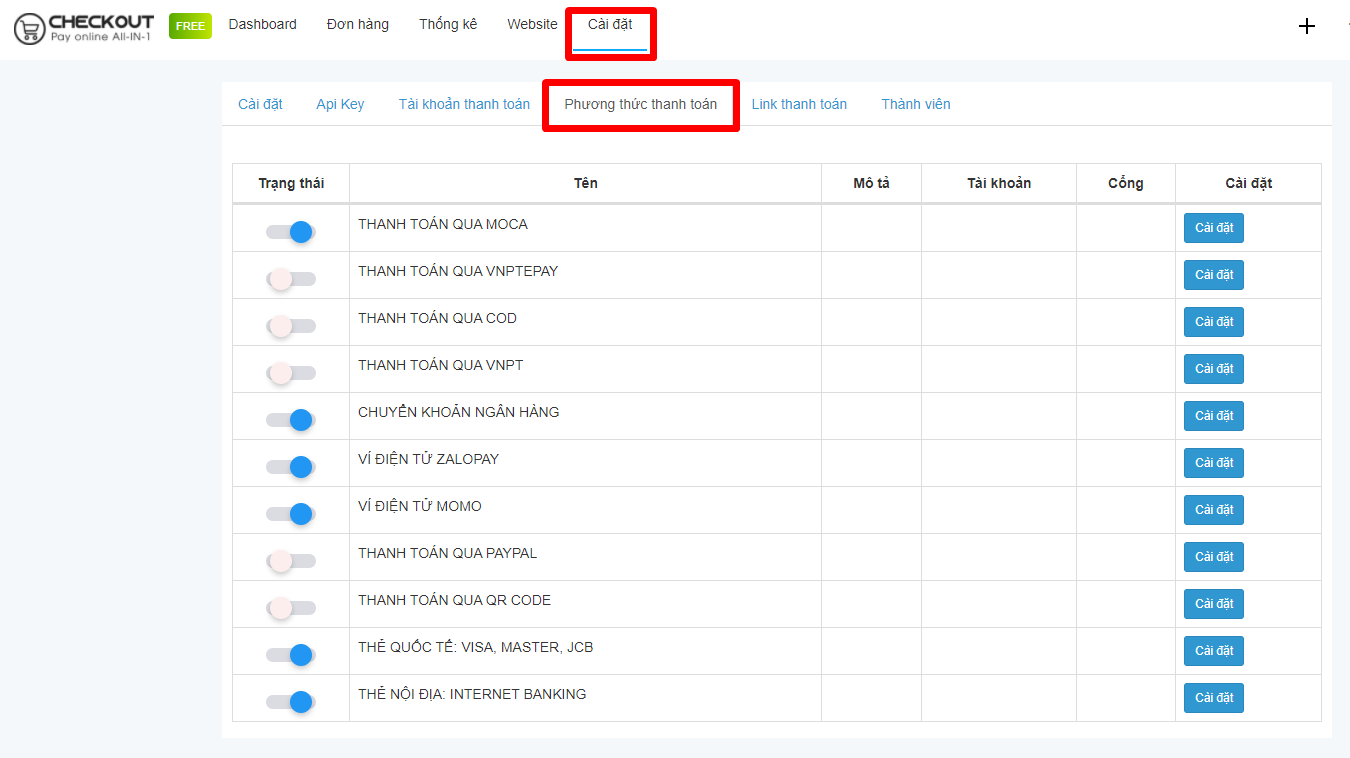Screen dimensions: 1350x758
Task: Click text THANH TOÁN QUA MOCA
Action: tap(443, 224)
